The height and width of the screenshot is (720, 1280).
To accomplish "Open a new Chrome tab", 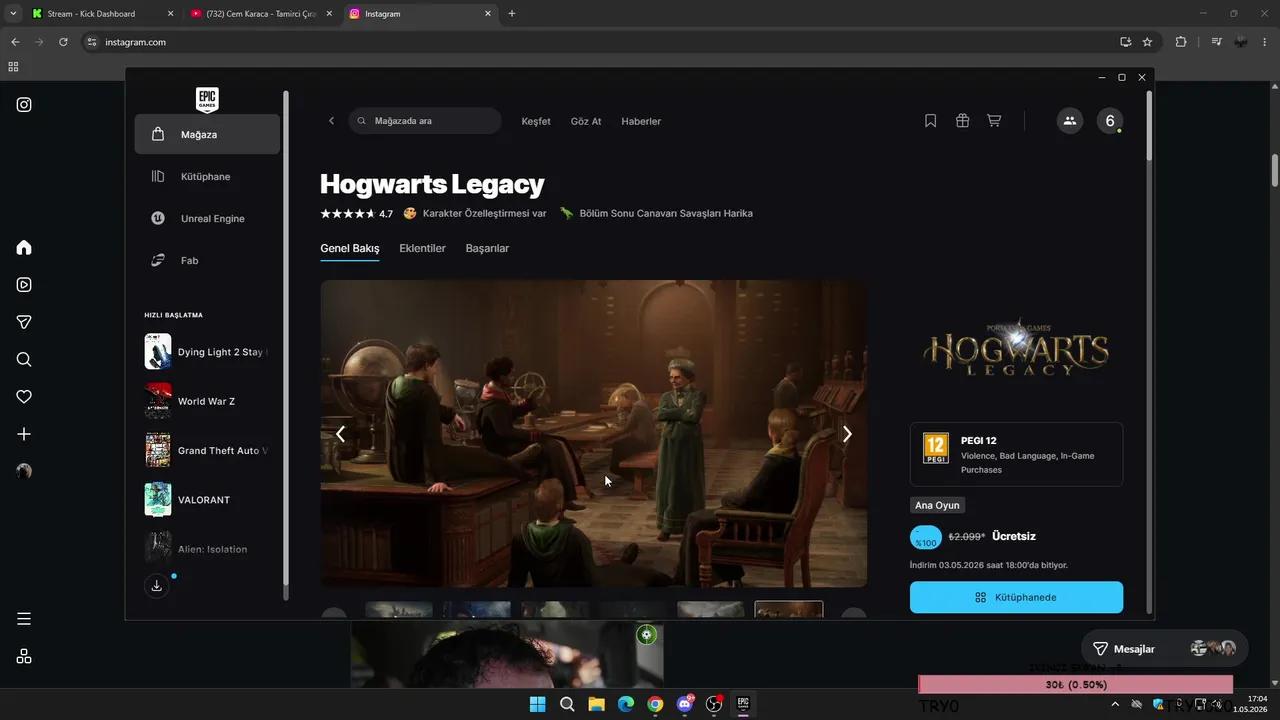I will (512, 14).
